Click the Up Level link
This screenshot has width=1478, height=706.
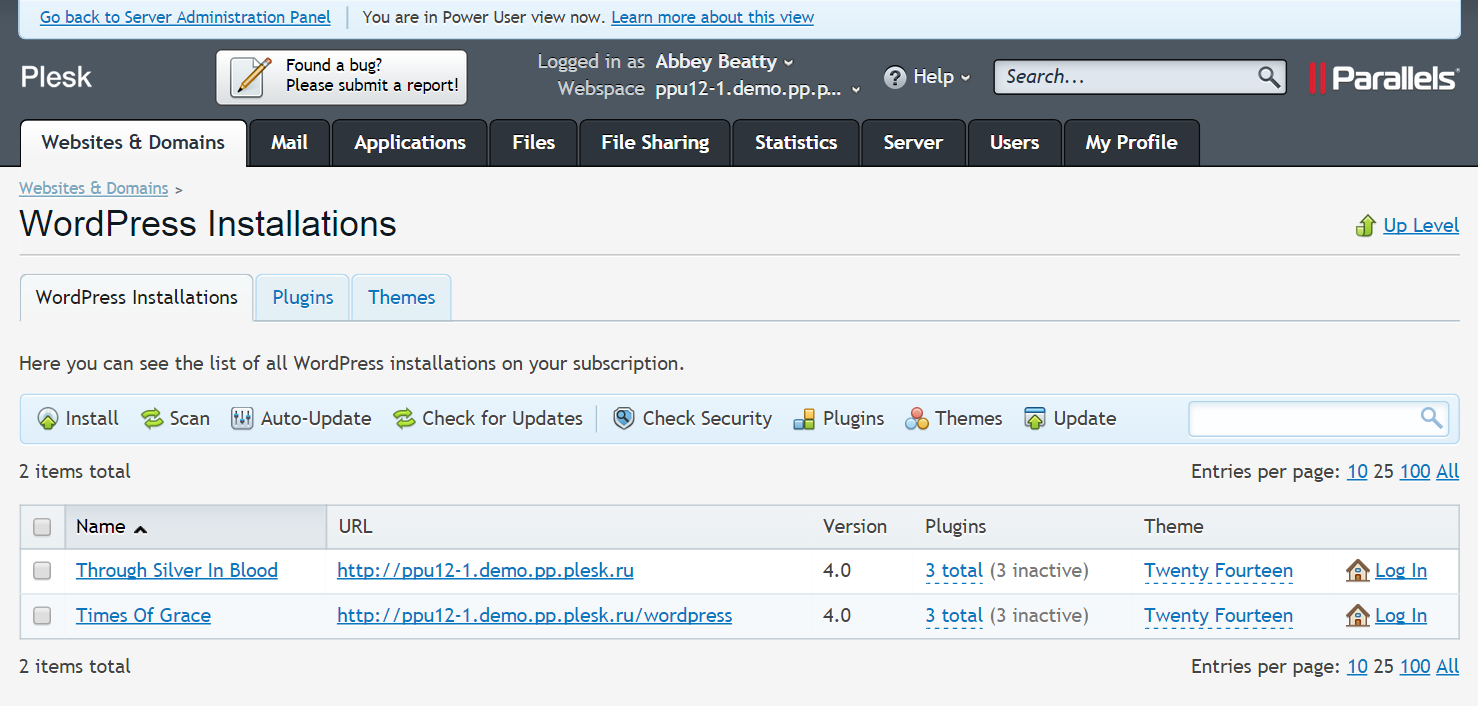1421,226
